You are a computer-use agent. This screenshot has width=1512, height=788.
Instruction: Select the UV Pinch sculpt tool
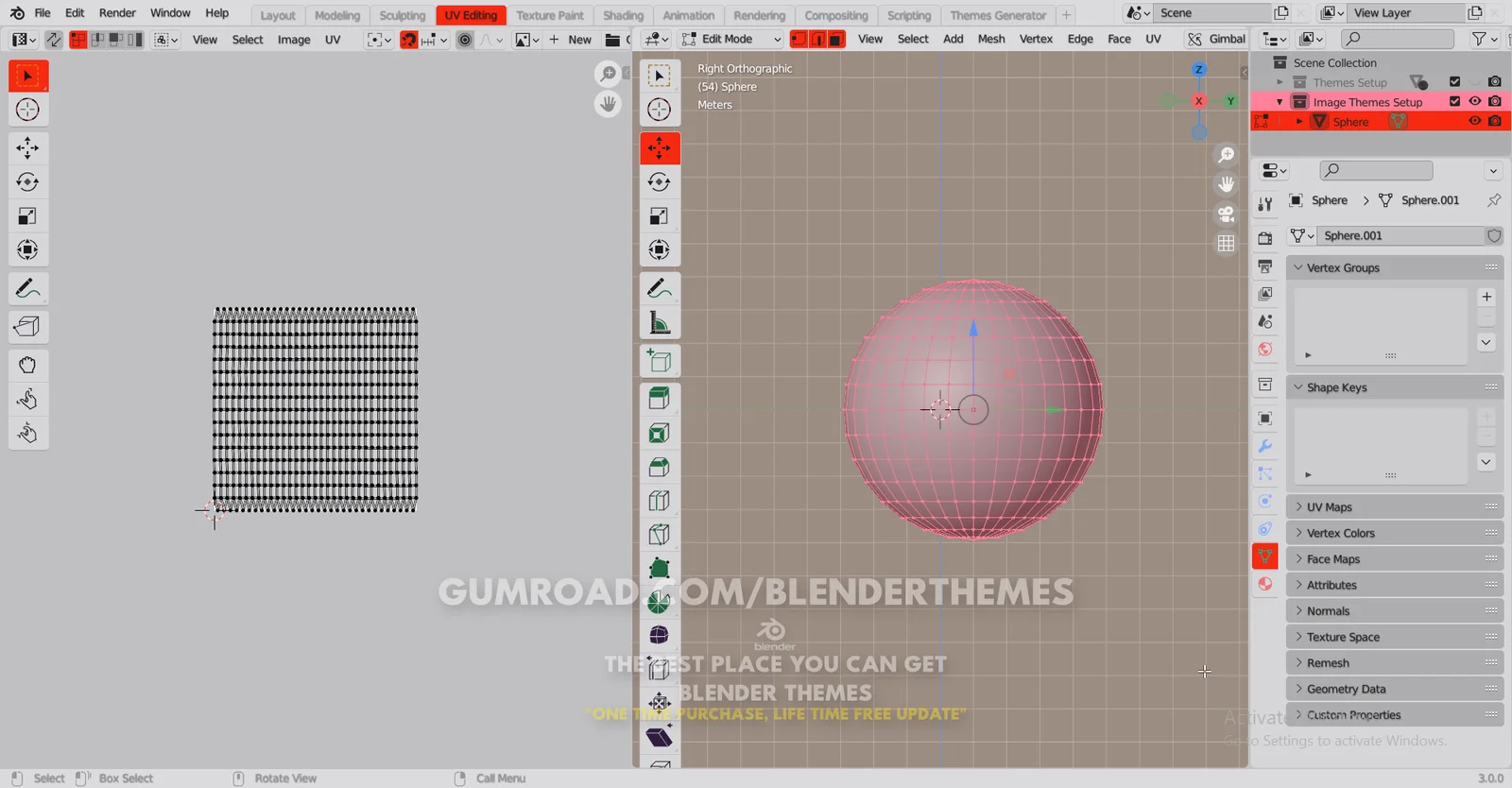coord(27,434)
